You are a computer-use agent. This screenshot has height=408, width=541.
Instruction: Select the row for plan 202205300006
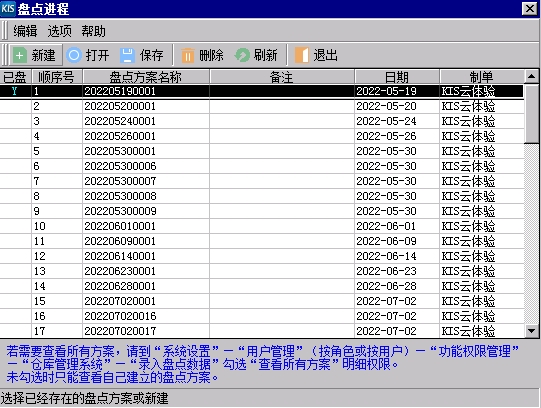(x=262, y=166)
